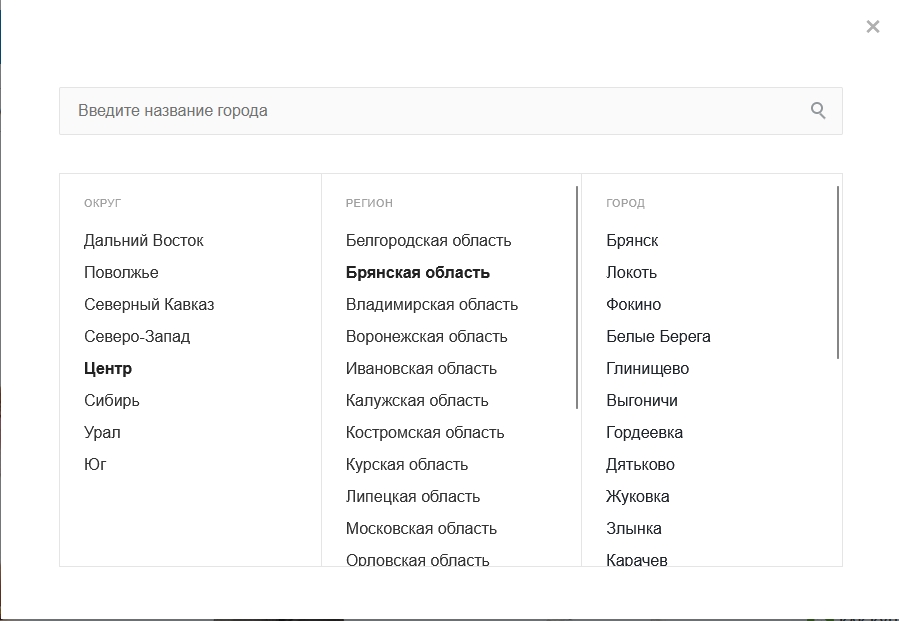Close the city selection dialog
The width and height of the screenshot is (899, 621).
coord(873,26)
